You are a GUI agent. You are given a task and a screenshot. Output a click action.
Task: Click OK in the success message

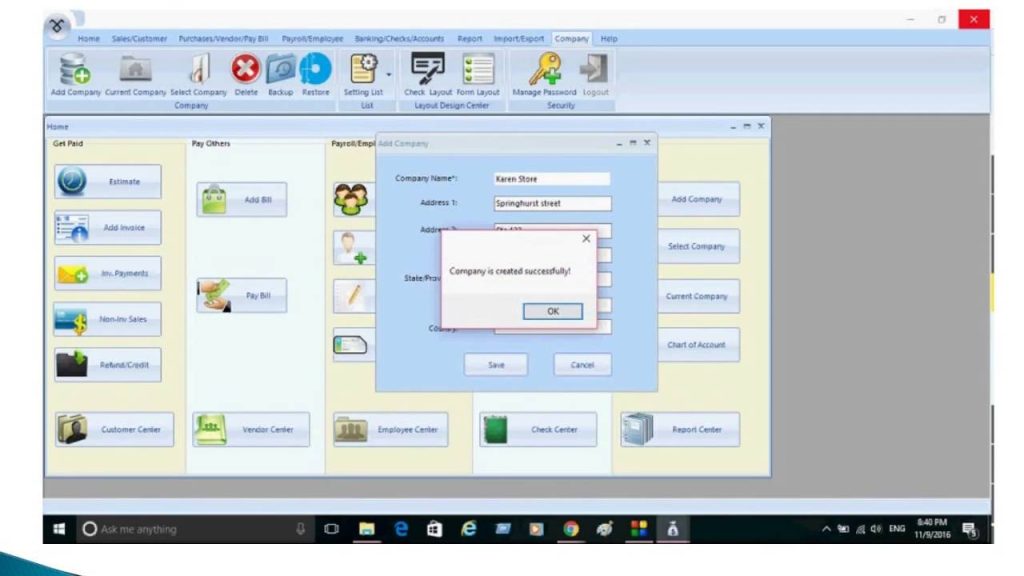(x=552, y=312)
